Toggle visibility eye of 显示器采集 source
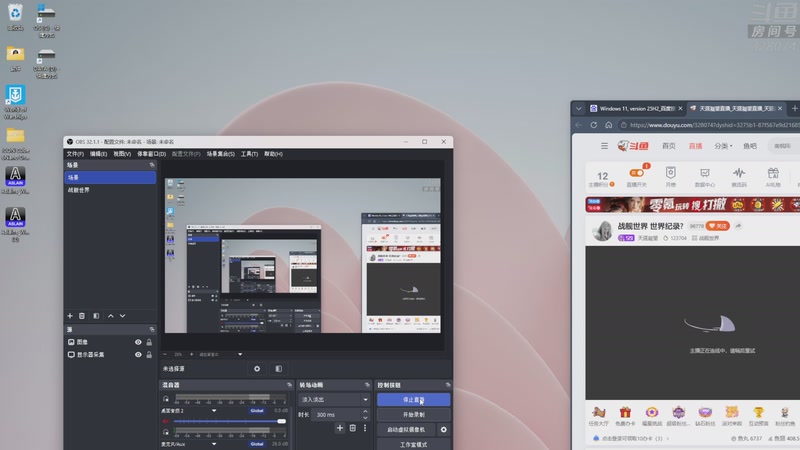This screenshot has height=450, width=800. 138,355
